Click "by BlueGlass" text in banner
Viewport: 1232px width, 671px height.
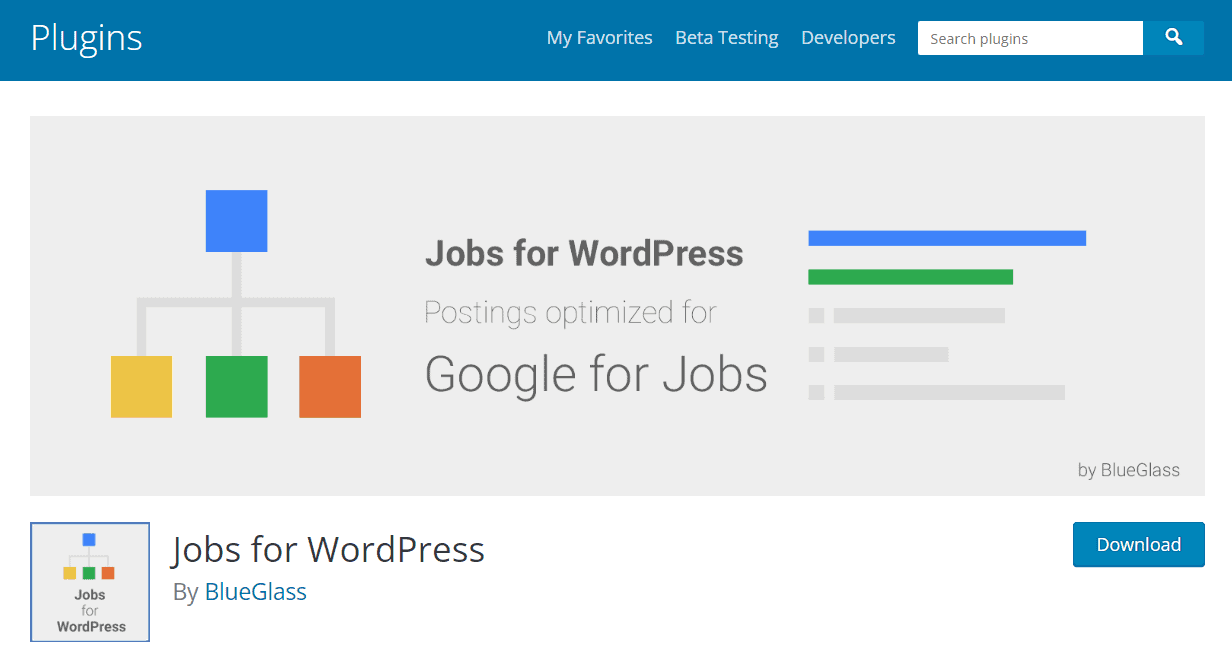[x=1129, y=469]
